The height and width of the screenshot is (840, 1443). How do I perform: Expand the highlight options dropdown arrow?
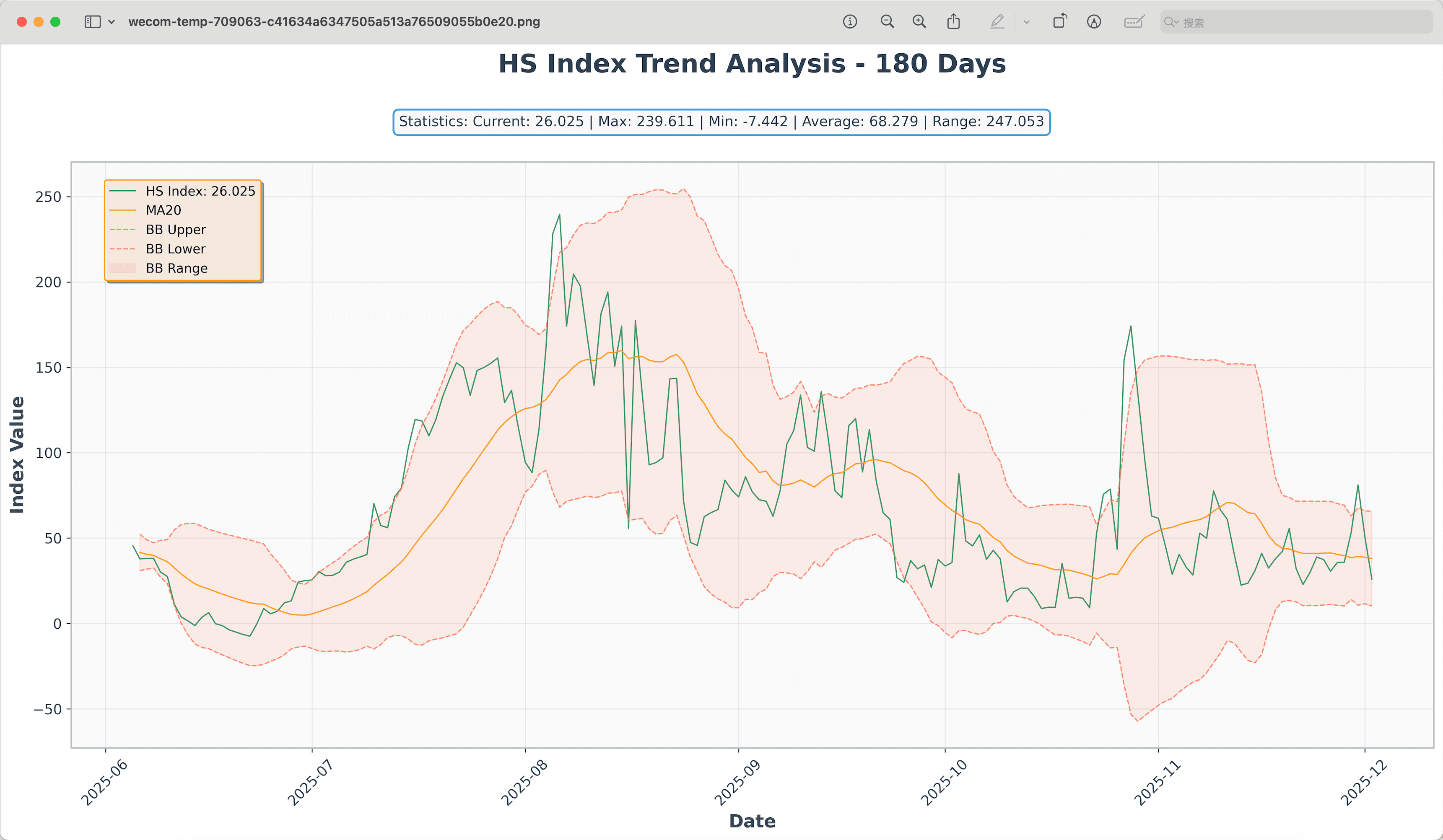(x=1027, y=22)
